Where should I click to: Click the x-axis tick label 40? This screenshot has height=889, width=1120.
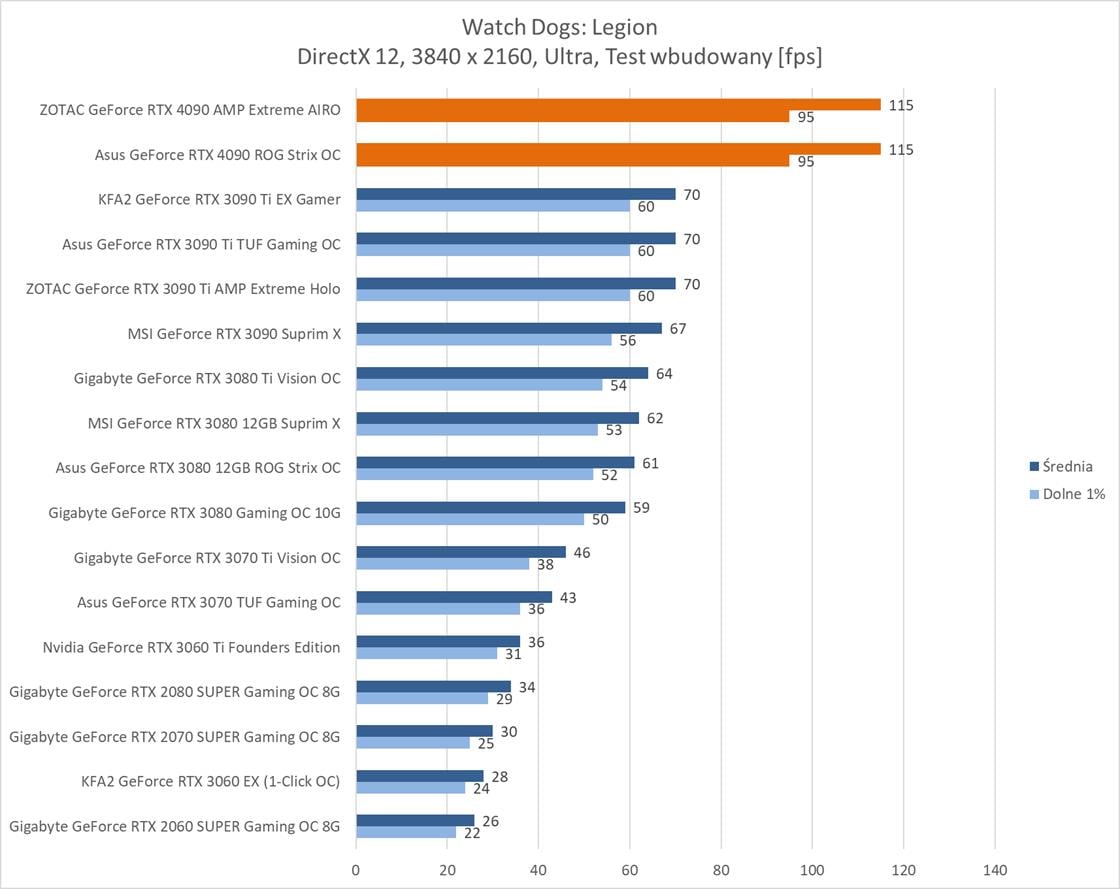click(538, 870)
